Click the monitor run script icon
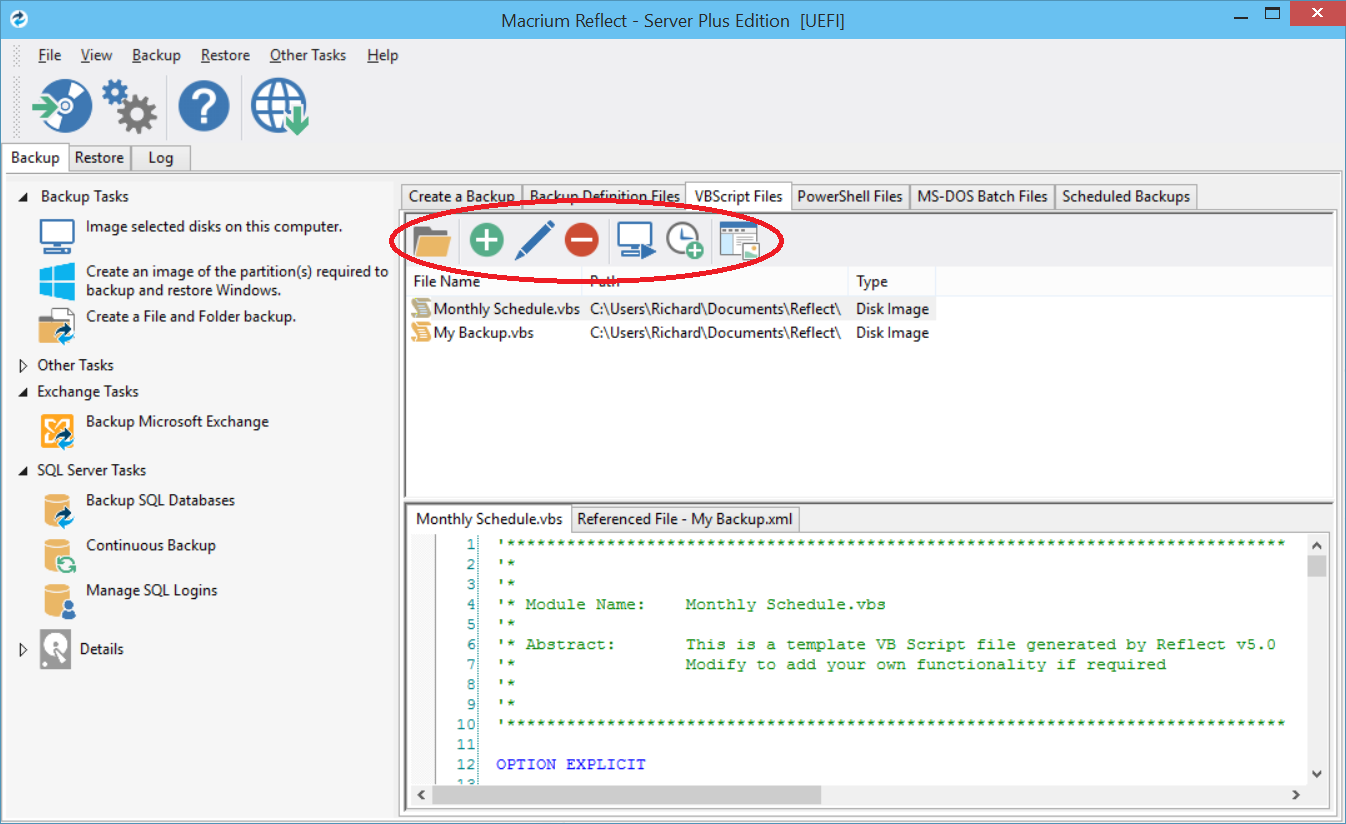 coord(635,240)
